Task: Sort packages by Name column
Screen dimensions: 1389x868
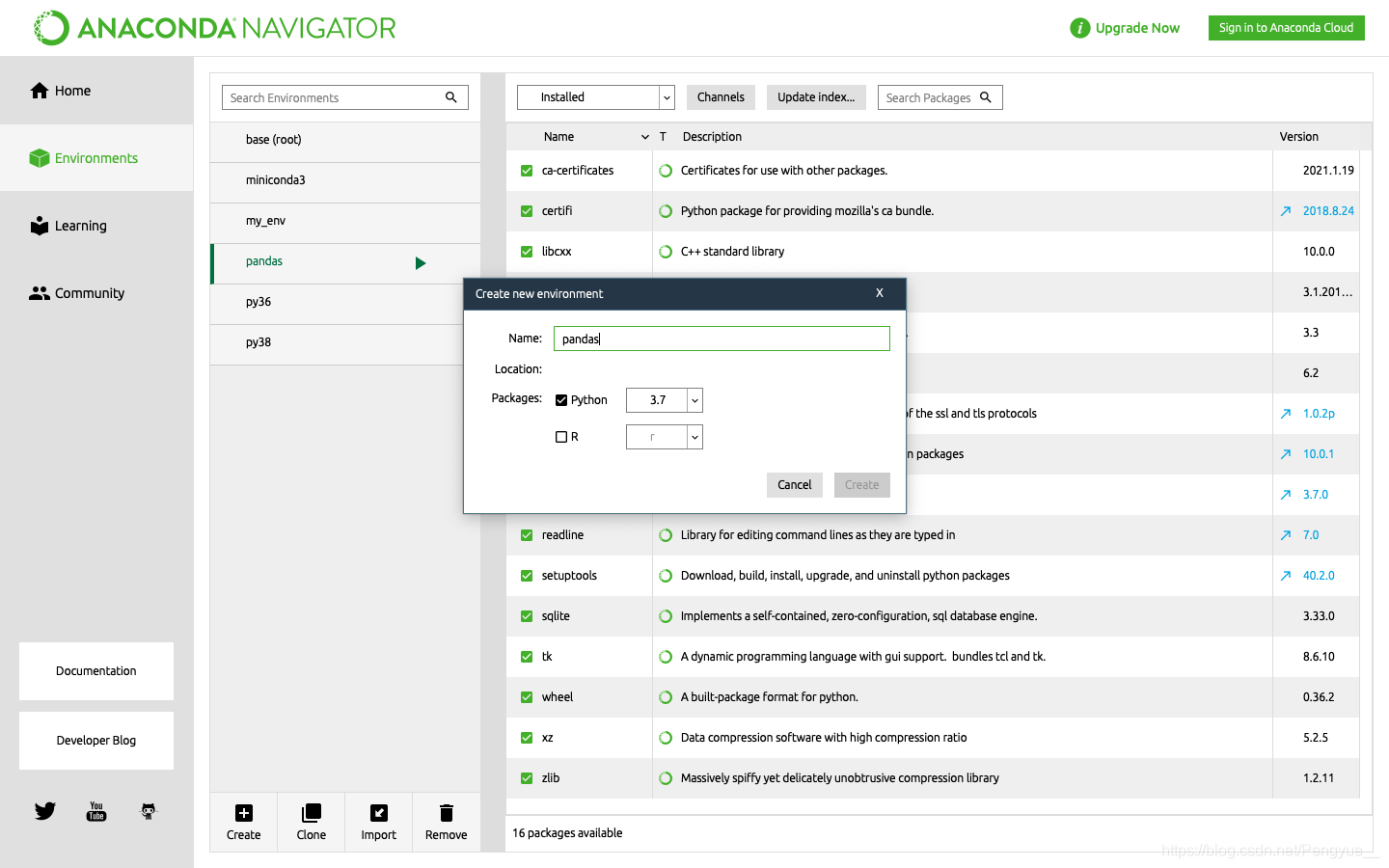Action: (558, 137)
